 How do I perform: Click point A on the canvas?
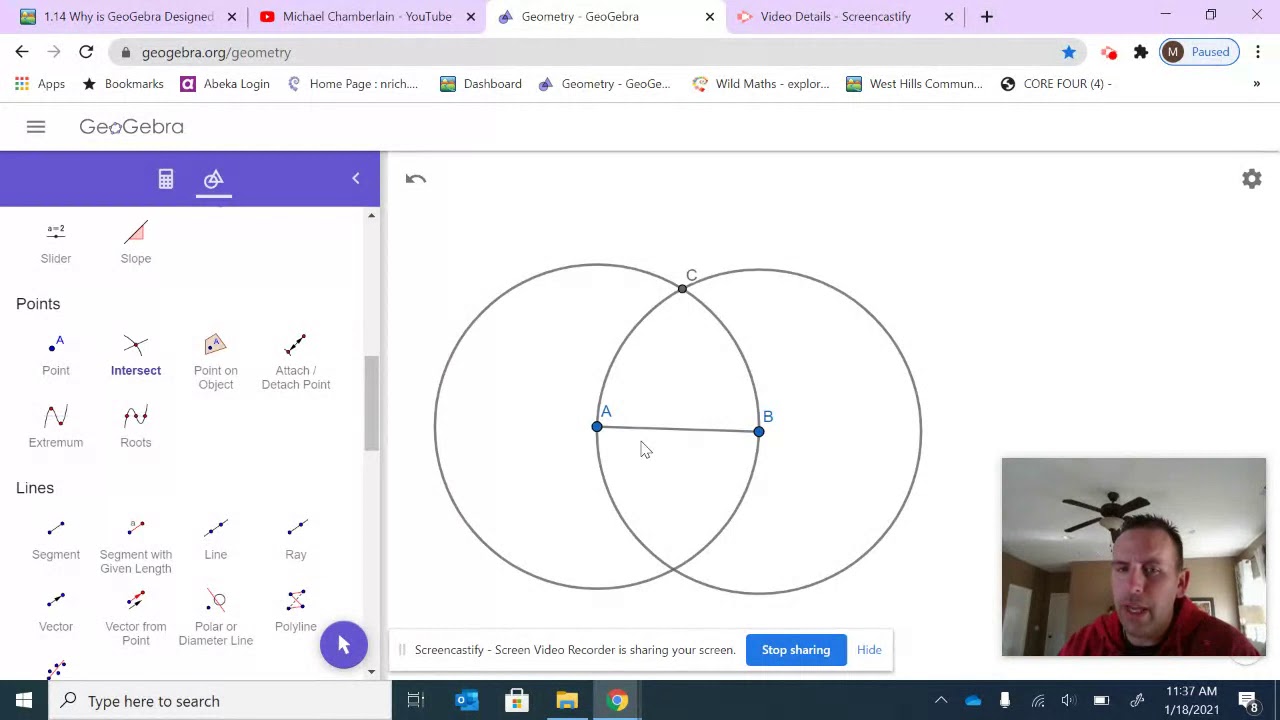pos(597,427)
